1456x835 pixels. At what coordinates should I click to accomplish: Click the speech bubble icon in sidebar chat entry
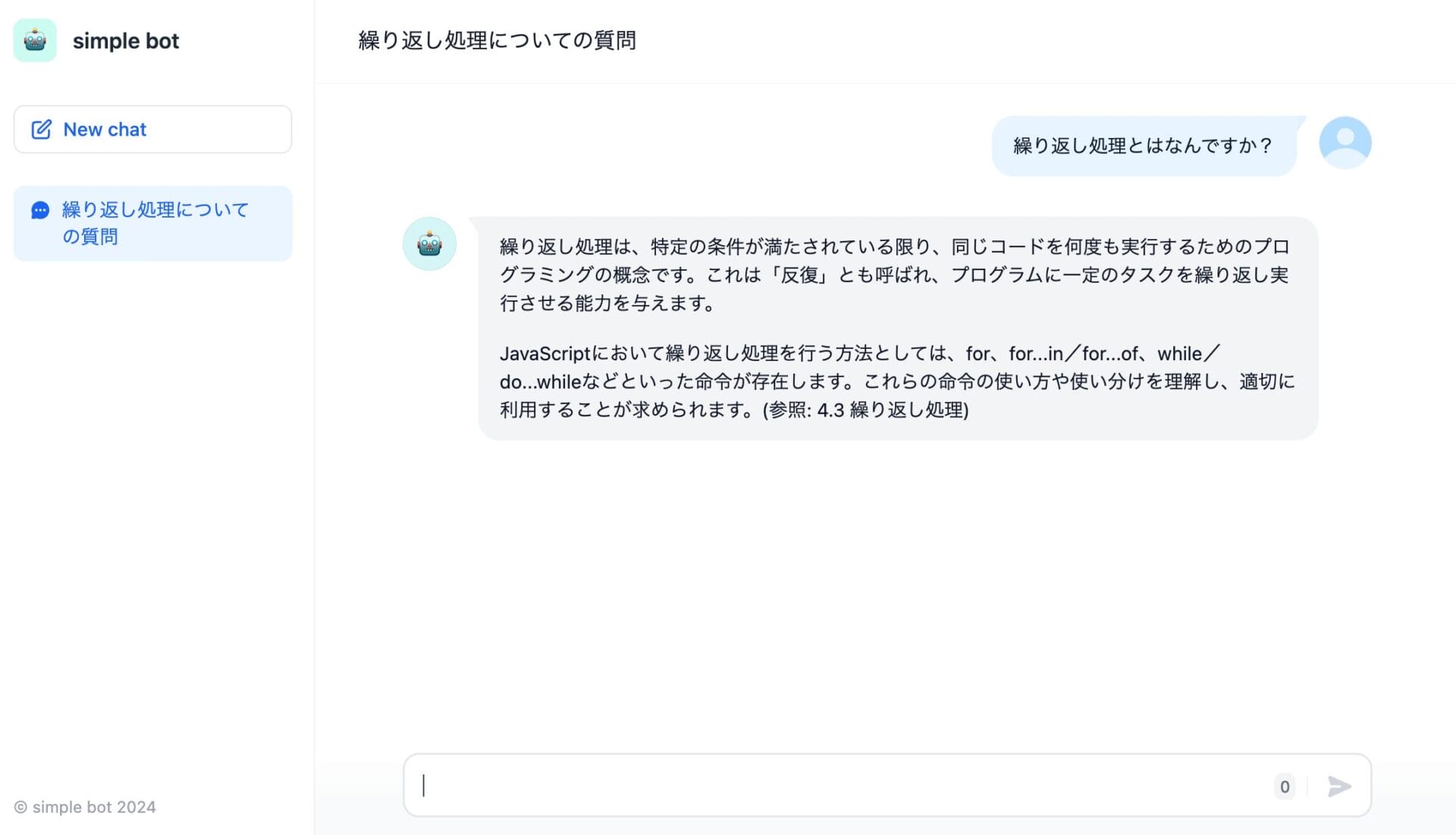coord(40,210)
